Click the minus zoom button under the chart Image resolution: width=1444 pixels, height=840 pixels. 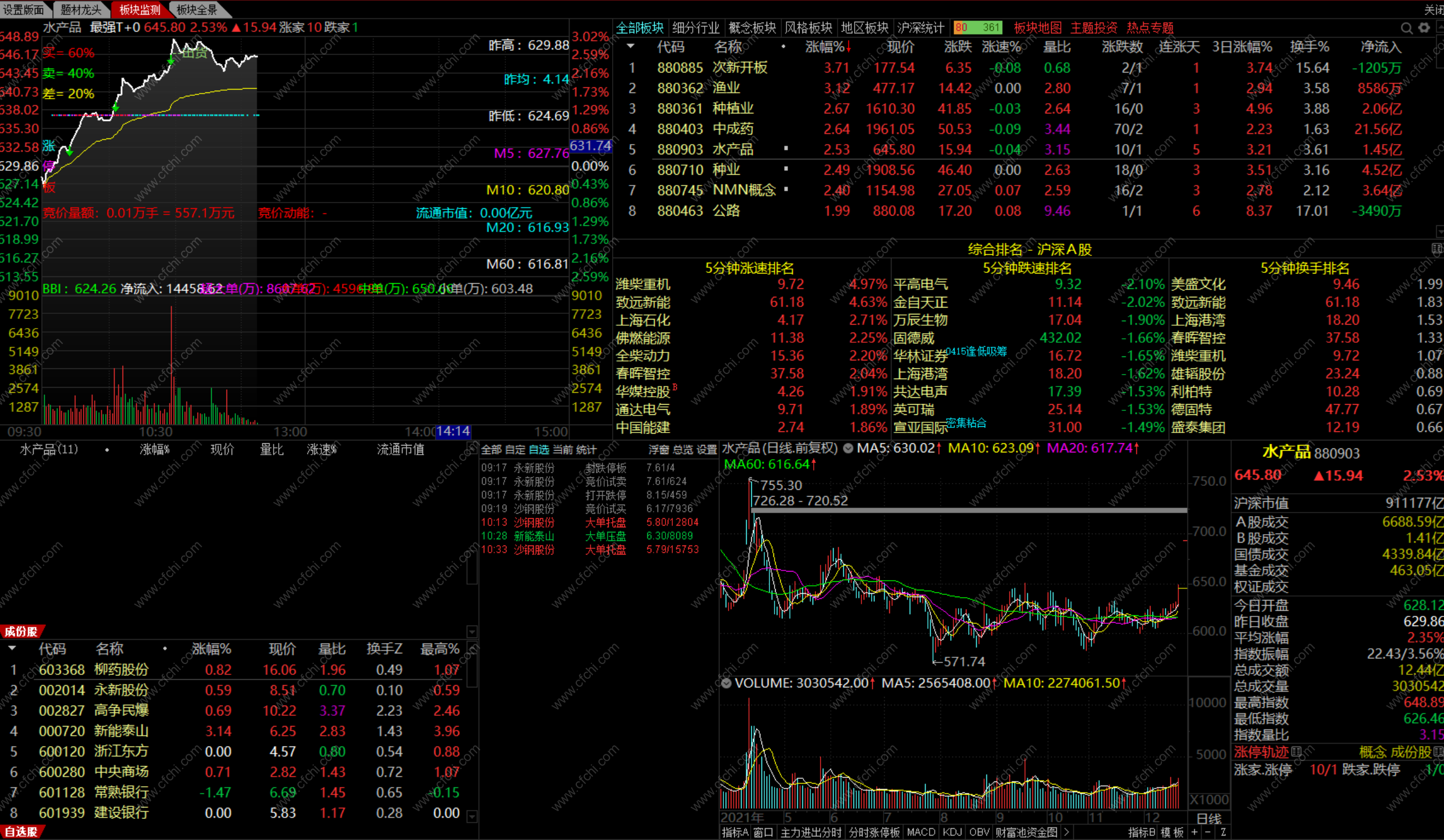tap(1208, 832)
